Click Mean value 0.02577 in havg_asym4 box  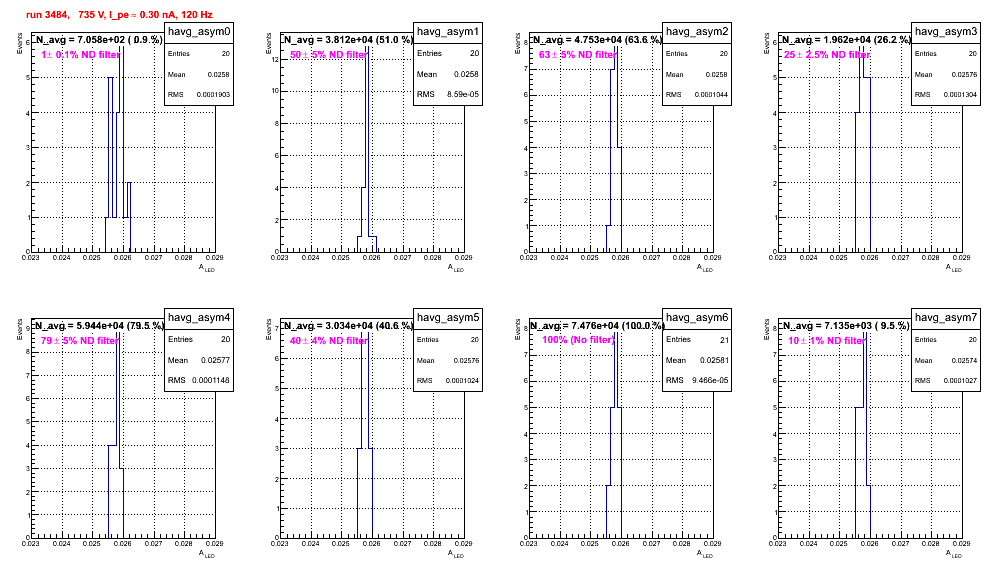(x=215, y=360)
